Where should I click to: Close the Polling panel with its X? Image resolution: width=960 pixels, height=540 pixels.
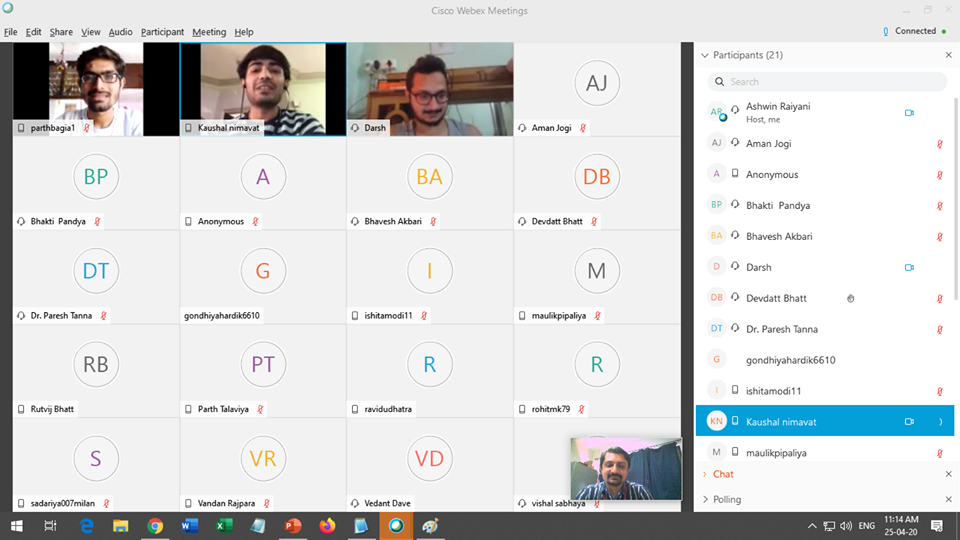click(948, 499)
